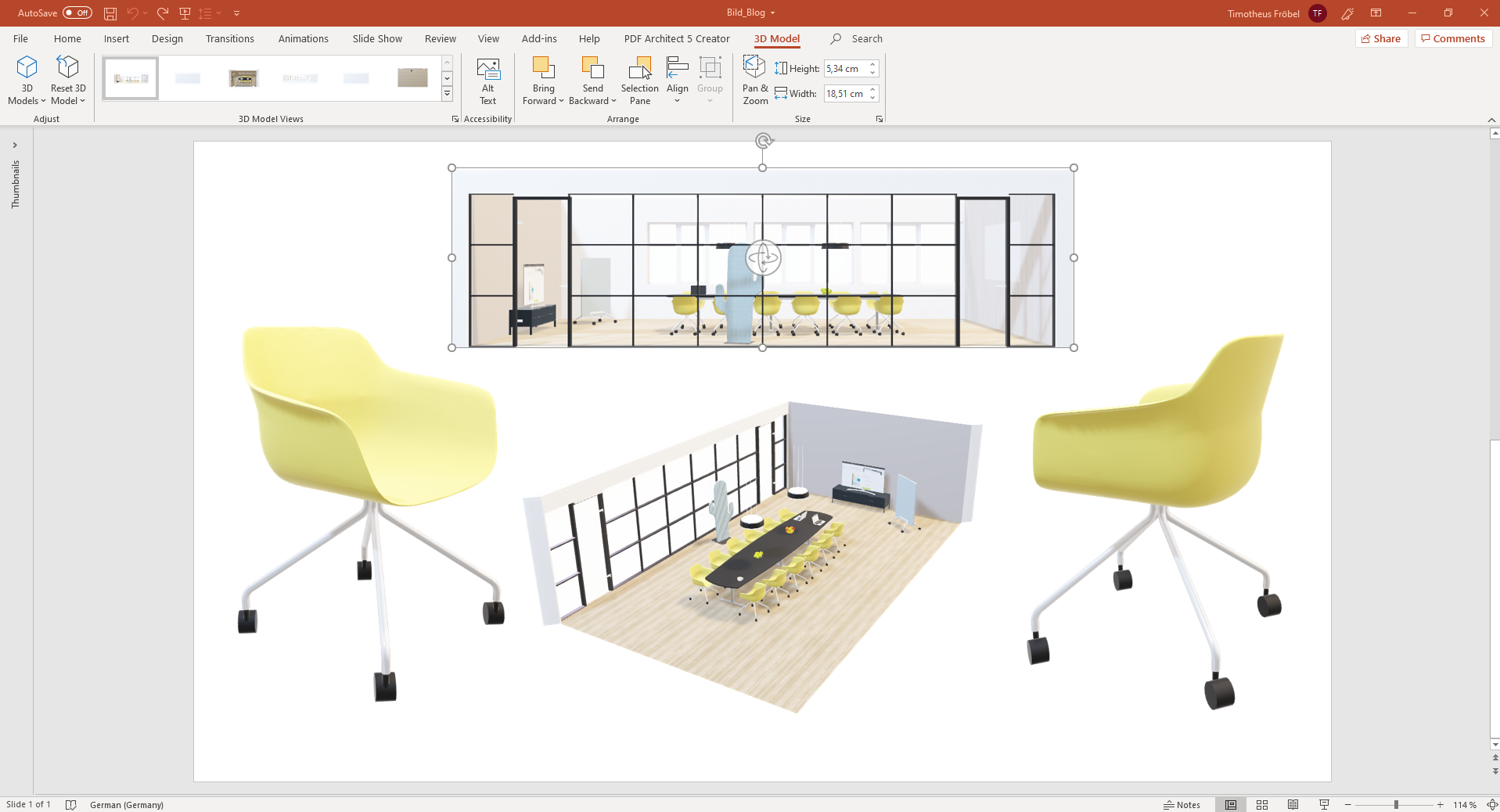This screenshot has width=1500, height=812.
Task: Open the File menu
Action: point(21,38)
